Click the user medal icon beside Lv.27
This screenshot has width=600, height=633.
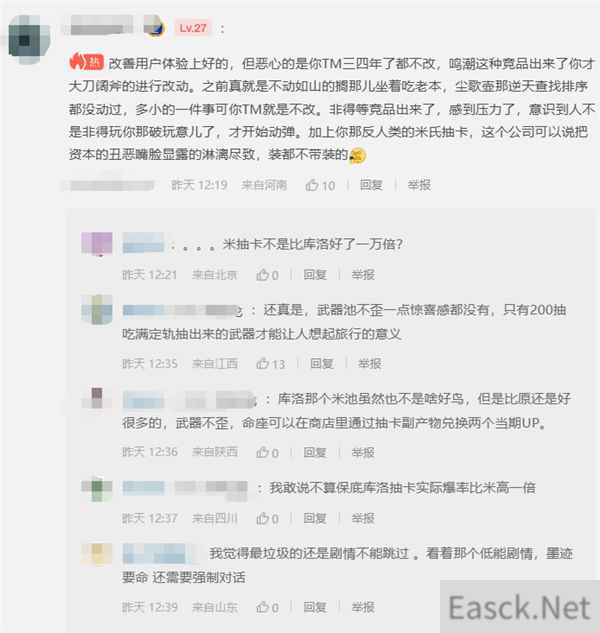(154, 26)
